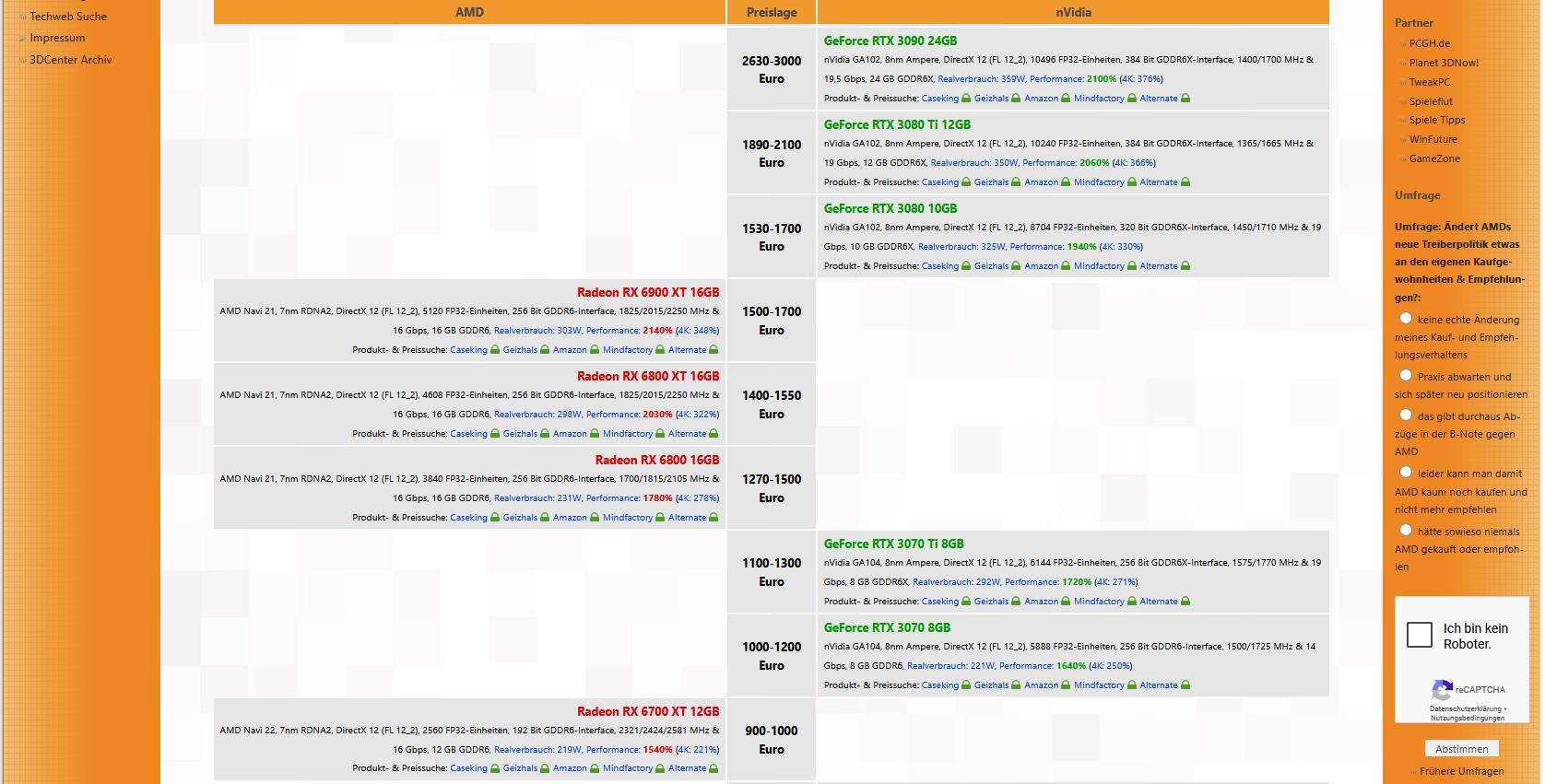Click Geizhals link in RX 6900 XT row
Viewport: 1545px width, 784px height.
coord(520,350)
